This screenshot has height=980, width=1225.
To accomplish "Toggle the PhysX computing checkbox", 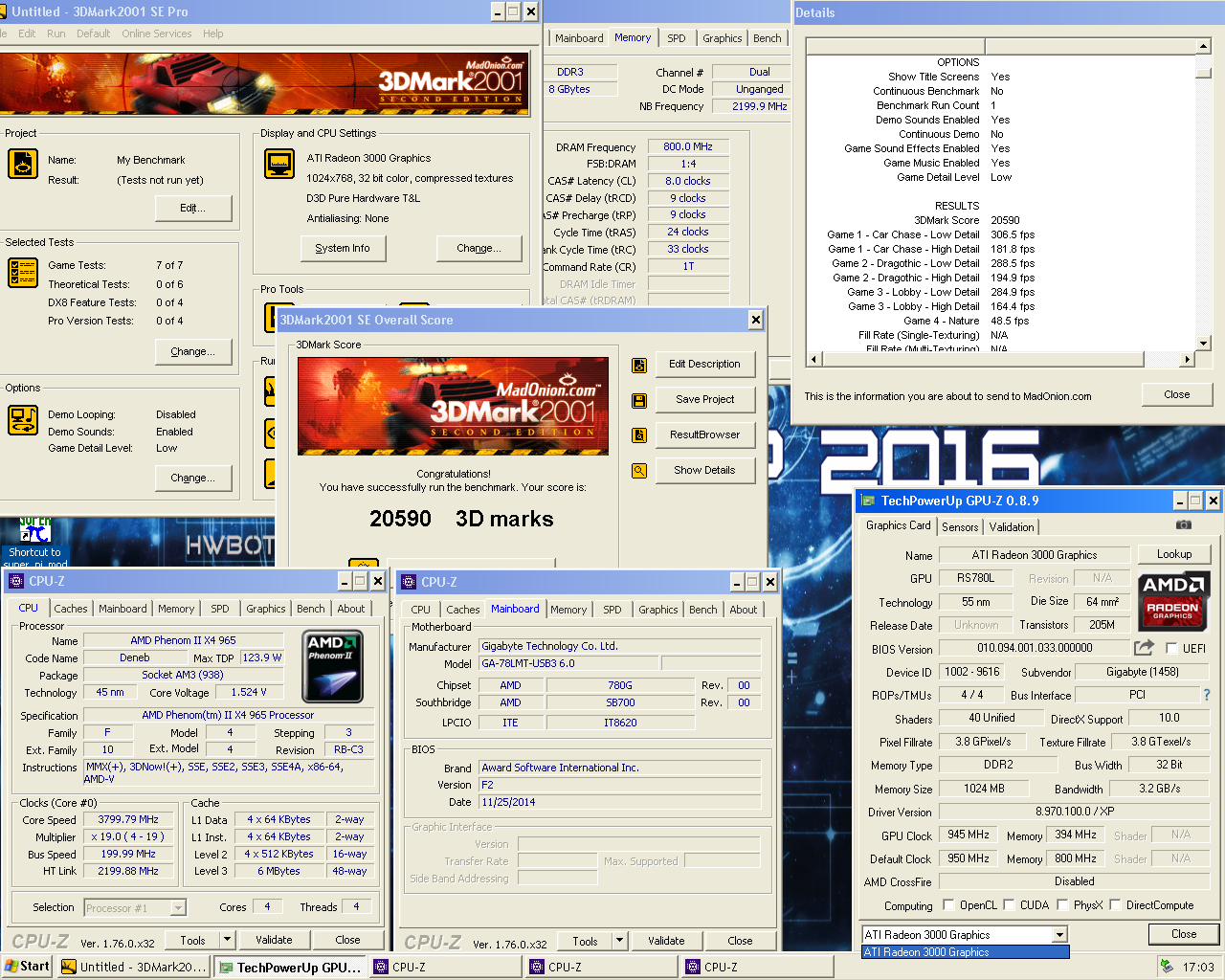I will [1062, 905].
